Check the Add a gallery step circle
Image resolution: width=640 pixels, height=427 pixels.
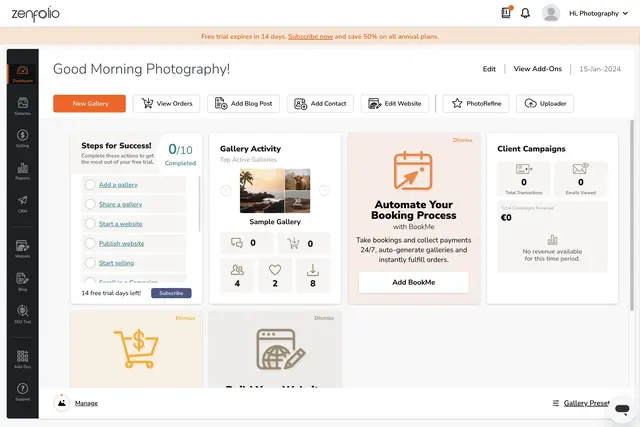point(90,185)
